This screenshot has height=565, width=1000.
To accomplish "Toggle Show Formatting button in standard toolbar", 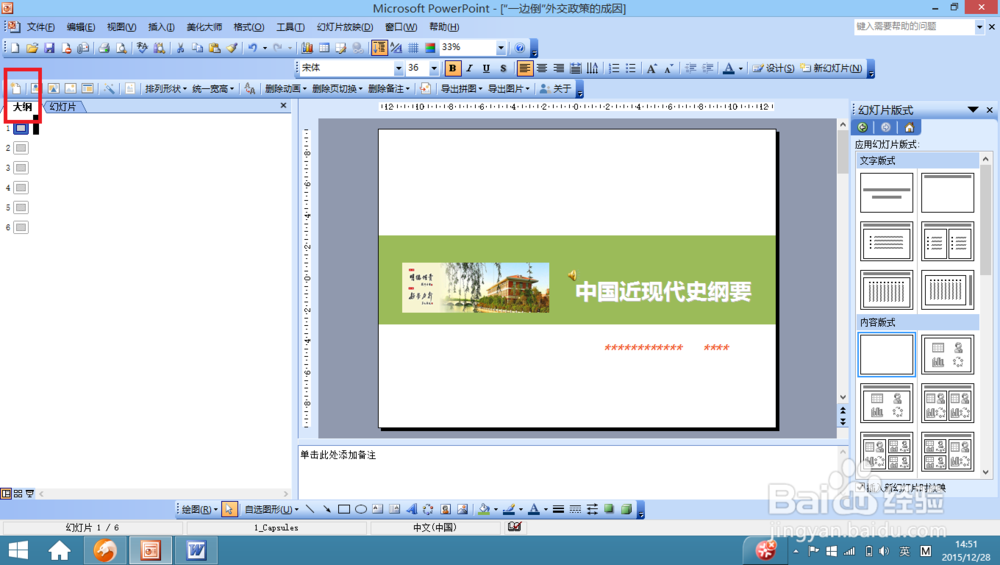I will [x=396, y=48].
